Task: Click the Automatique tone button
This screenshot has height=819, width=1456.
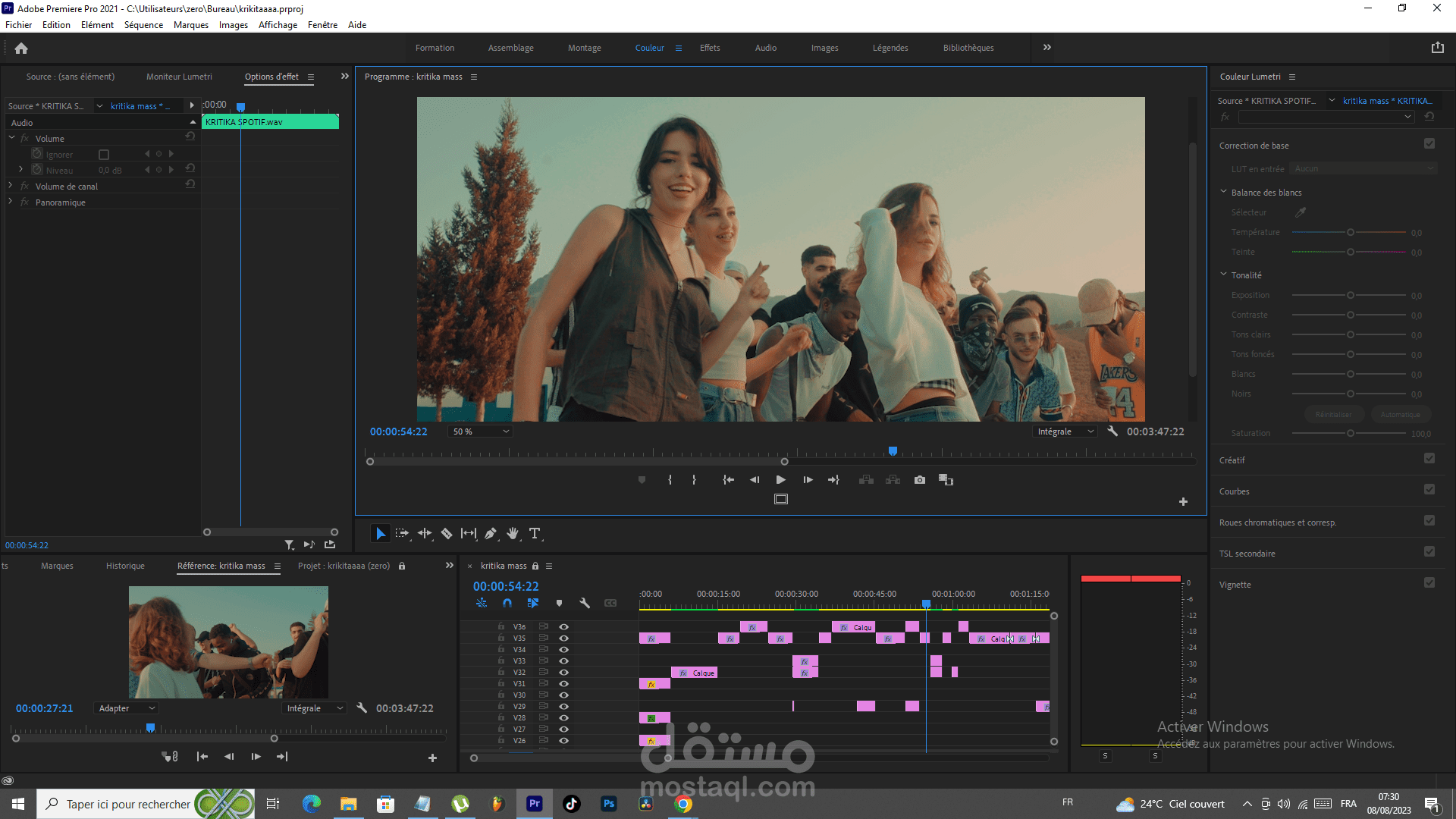Action: 1400,415
